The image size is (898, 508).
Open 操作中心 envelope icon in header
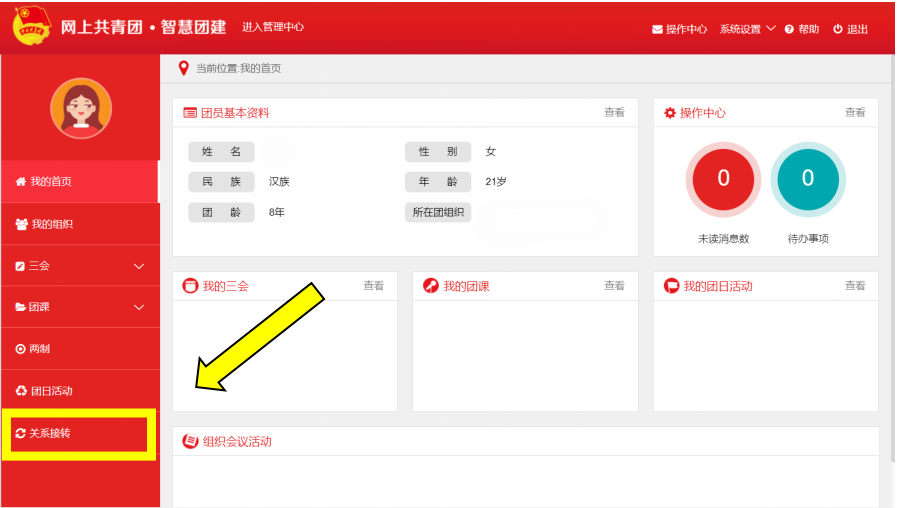tap(657, 29)
